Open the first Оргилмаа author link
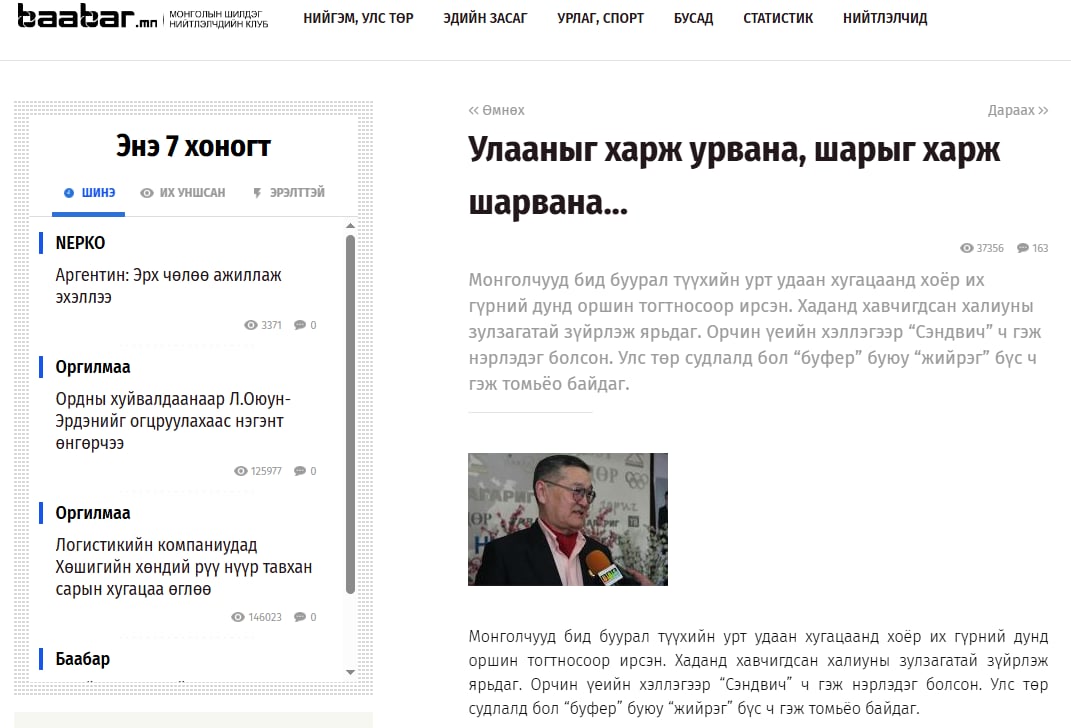Screen dimensions: 1071x728 click(93, 367)
